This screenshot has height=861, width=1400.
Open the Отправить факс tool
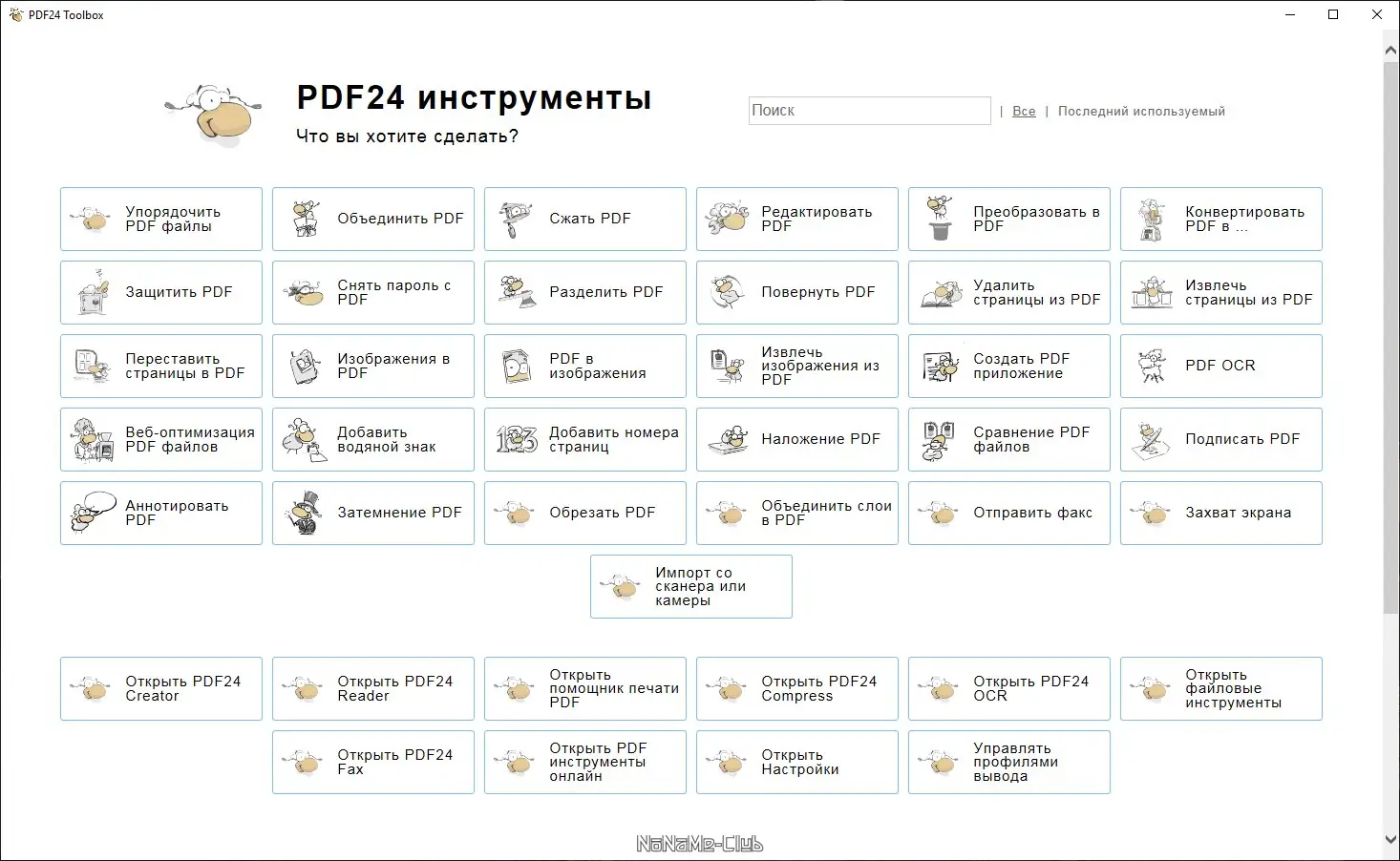click(1008, 514)
